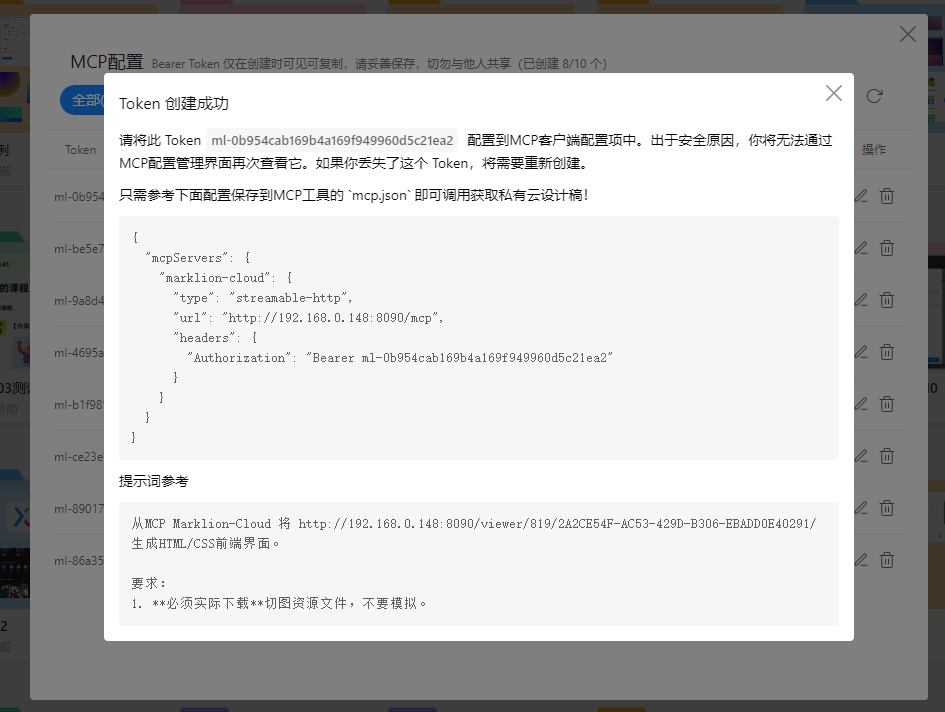Click the refresh icon in MCP配置
The image size is (945, 712).
point(874,96)
